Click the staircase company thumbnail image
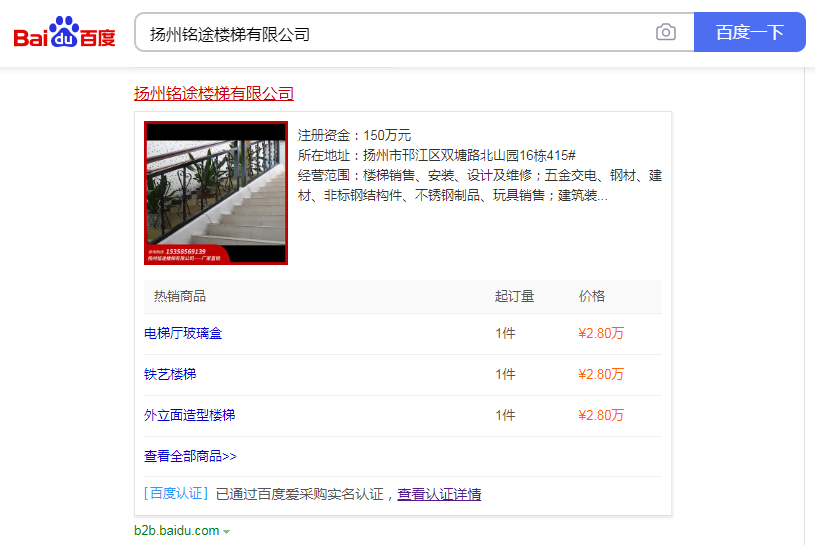The width and height of the screenshot is (815, 545). click(216, 193)
